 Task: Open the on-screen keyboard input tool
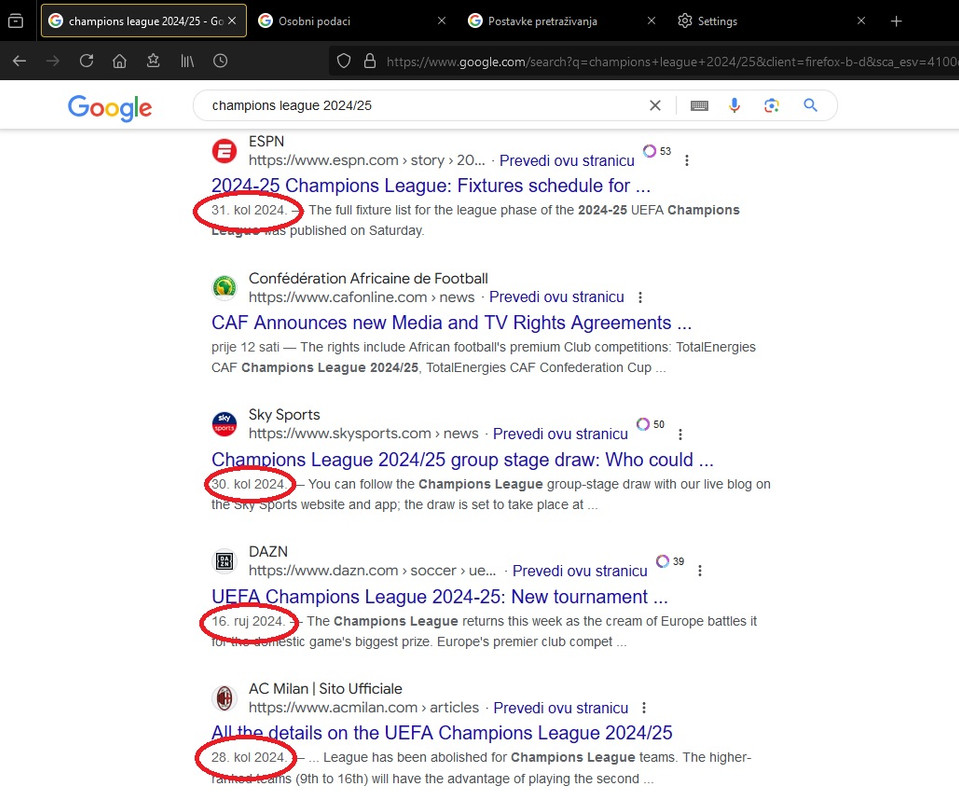click(x=699, y=106)
